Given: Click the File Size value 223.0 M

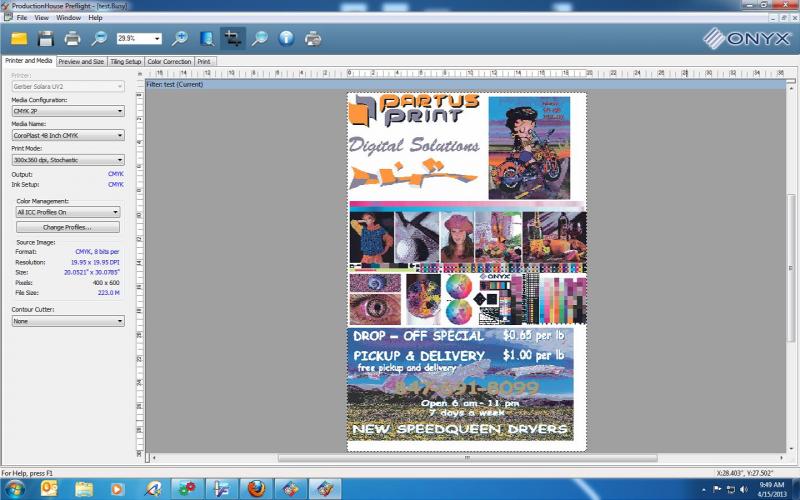Looking at the screenshot, I should click(x=109, y=293).
